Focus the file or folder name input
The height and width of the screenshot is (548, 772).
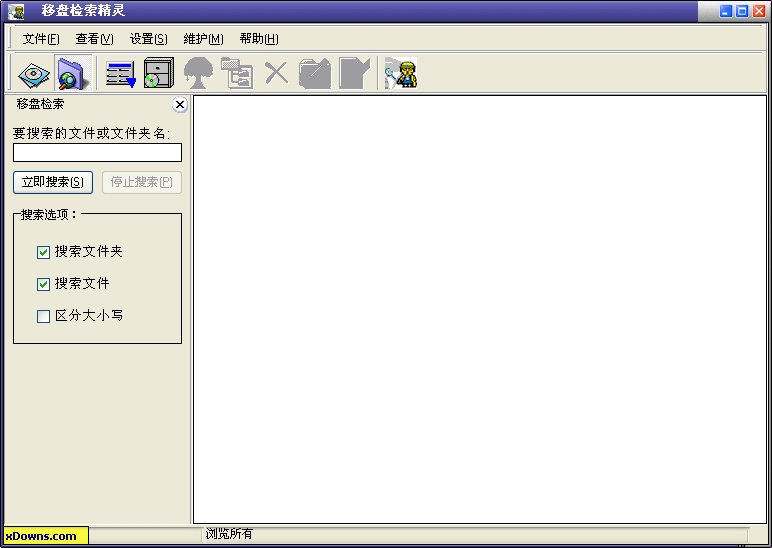click(97, 153)
